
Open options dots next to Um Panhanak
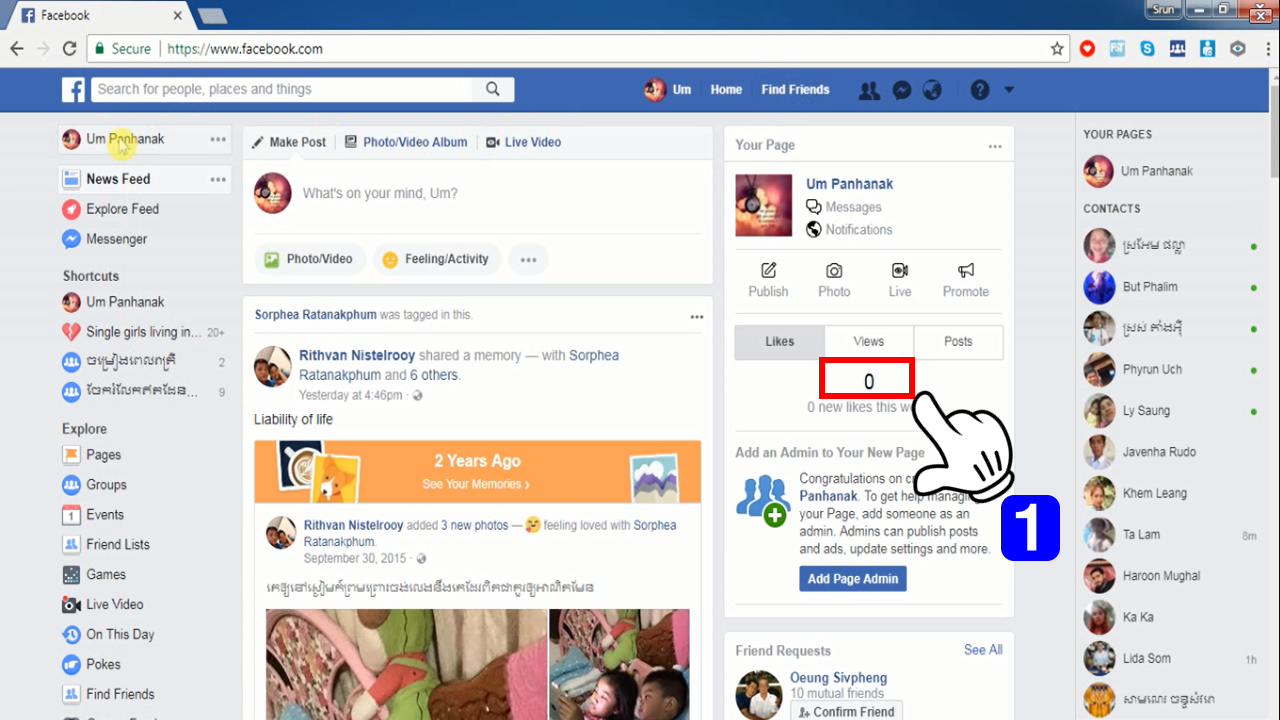coord(218,139)
